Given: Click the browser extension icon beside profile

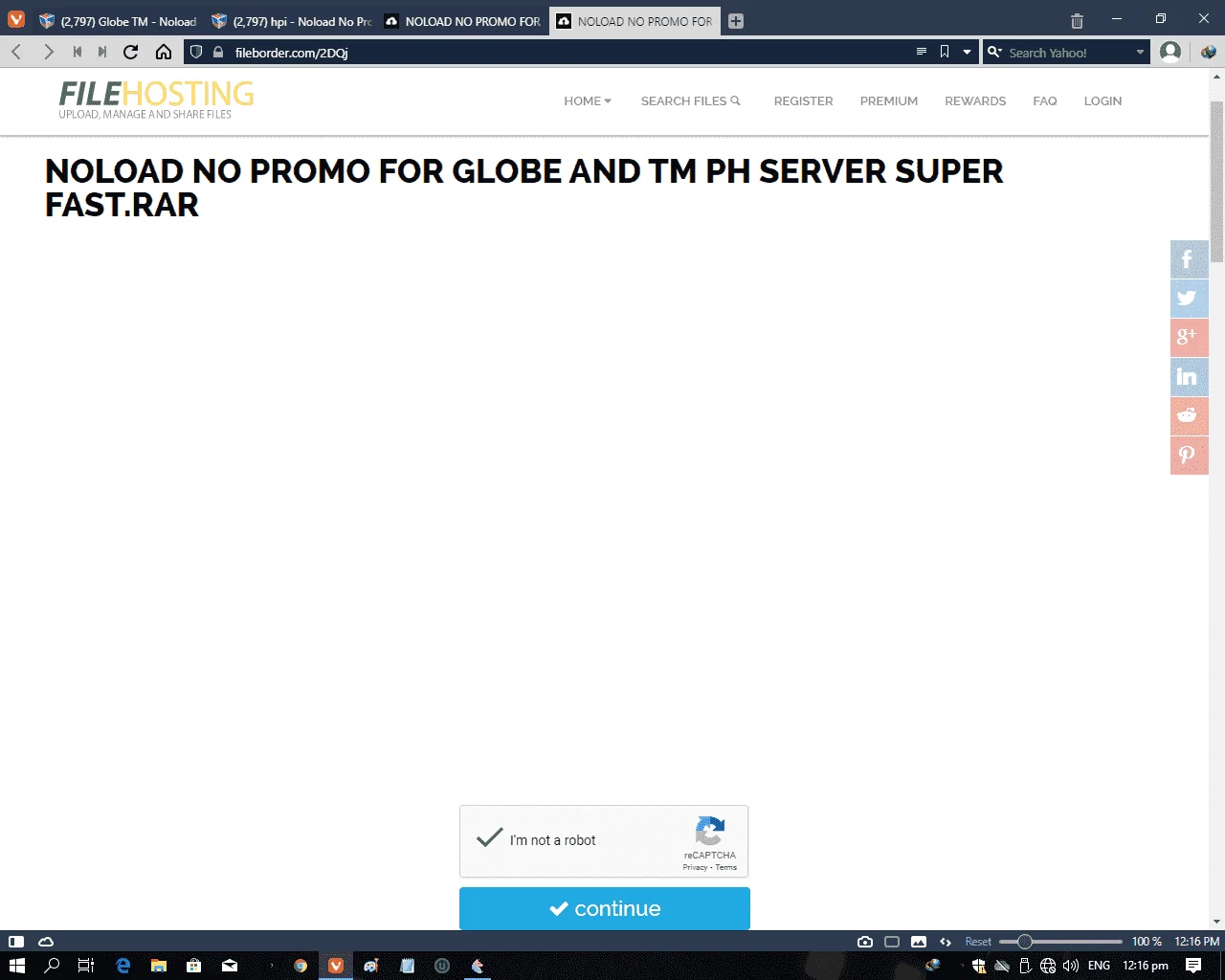Looking at the screenshot, I should point(1208,52).
